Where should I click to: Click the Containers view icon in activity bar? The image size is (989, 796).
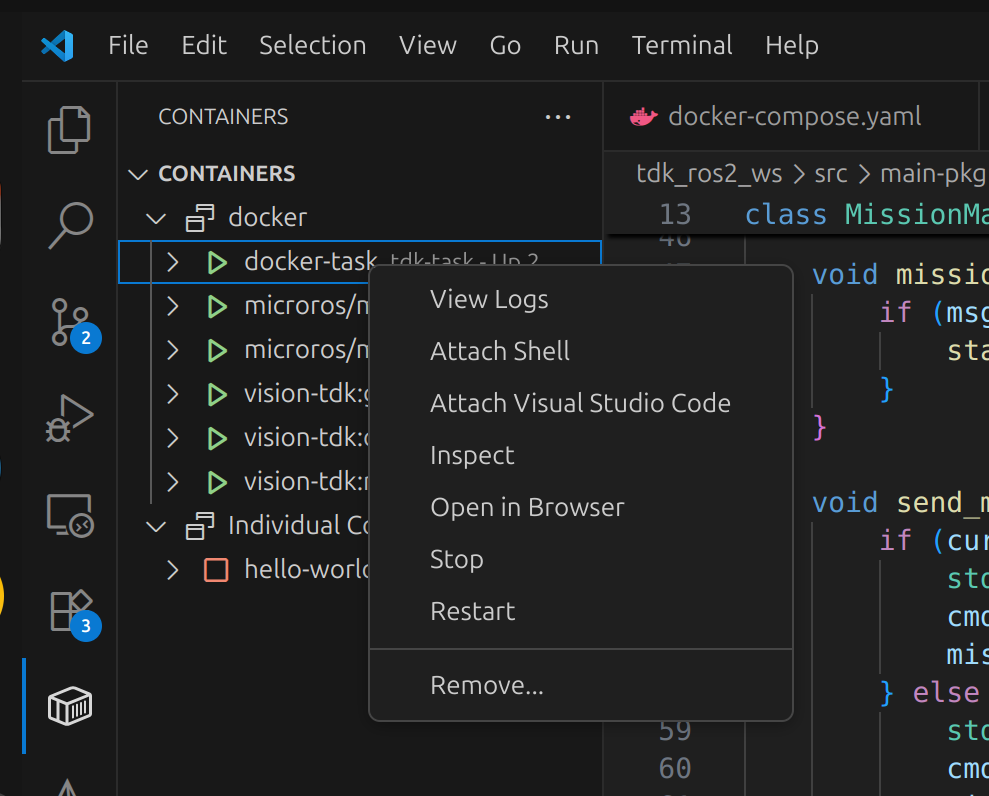click(x=70, y=707)
